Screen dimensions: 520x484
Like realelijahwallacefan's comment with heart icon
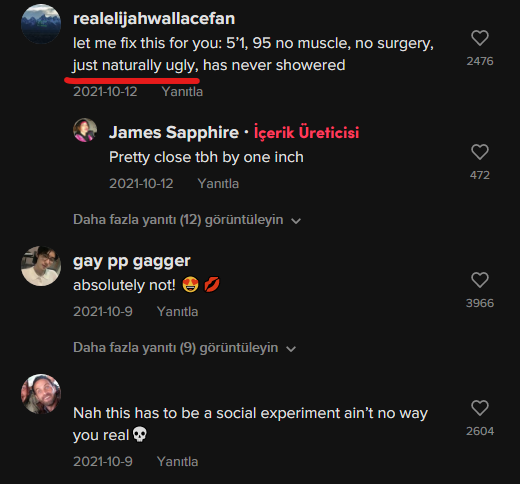click(480, 38)
